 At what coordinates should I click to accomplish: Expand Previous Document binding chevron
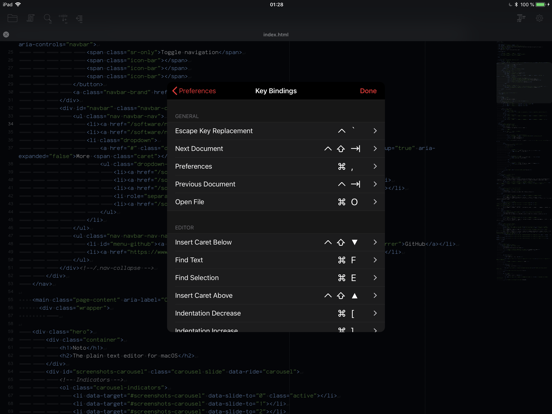(375, 184)
